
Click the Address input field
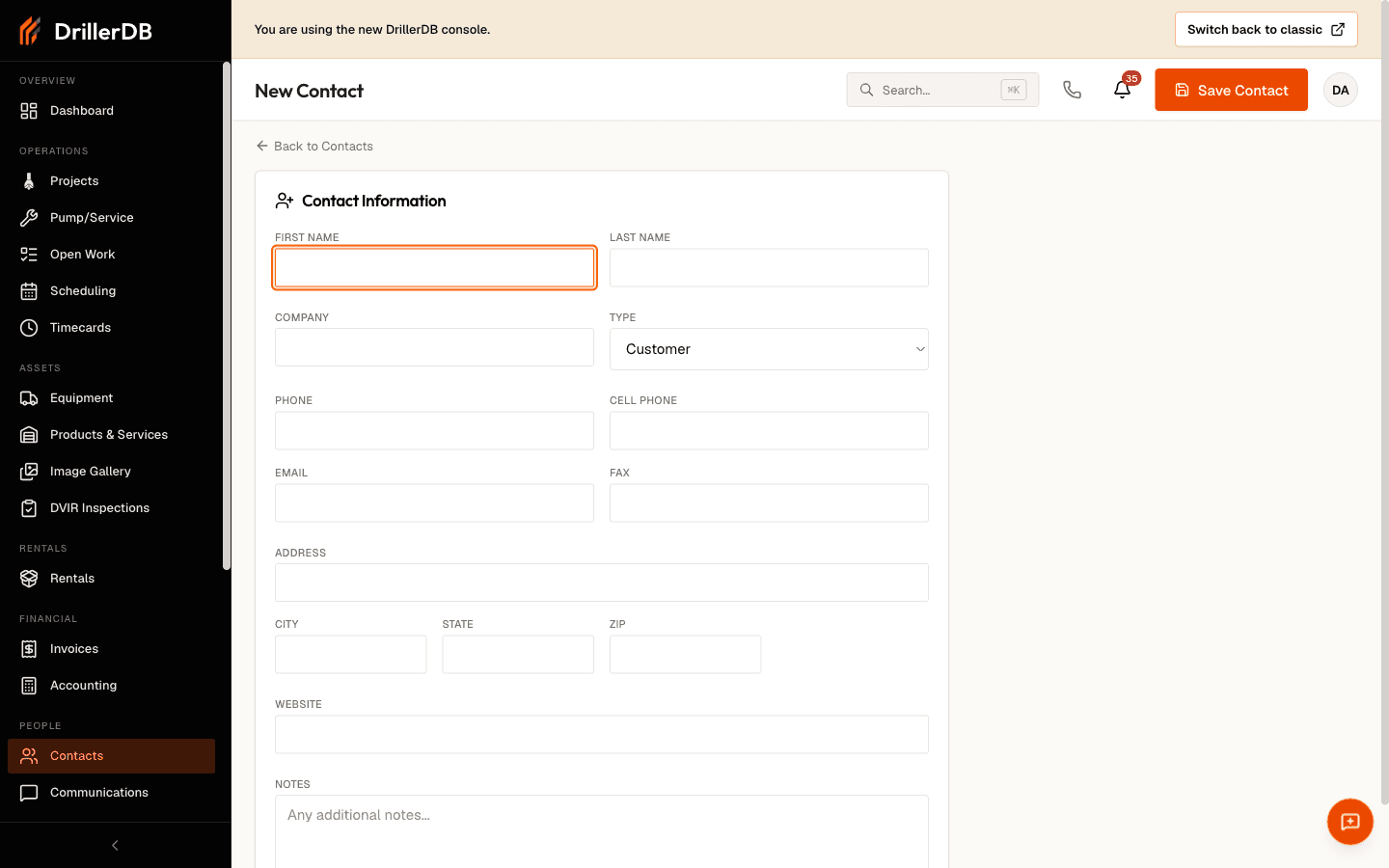point(602,583)
